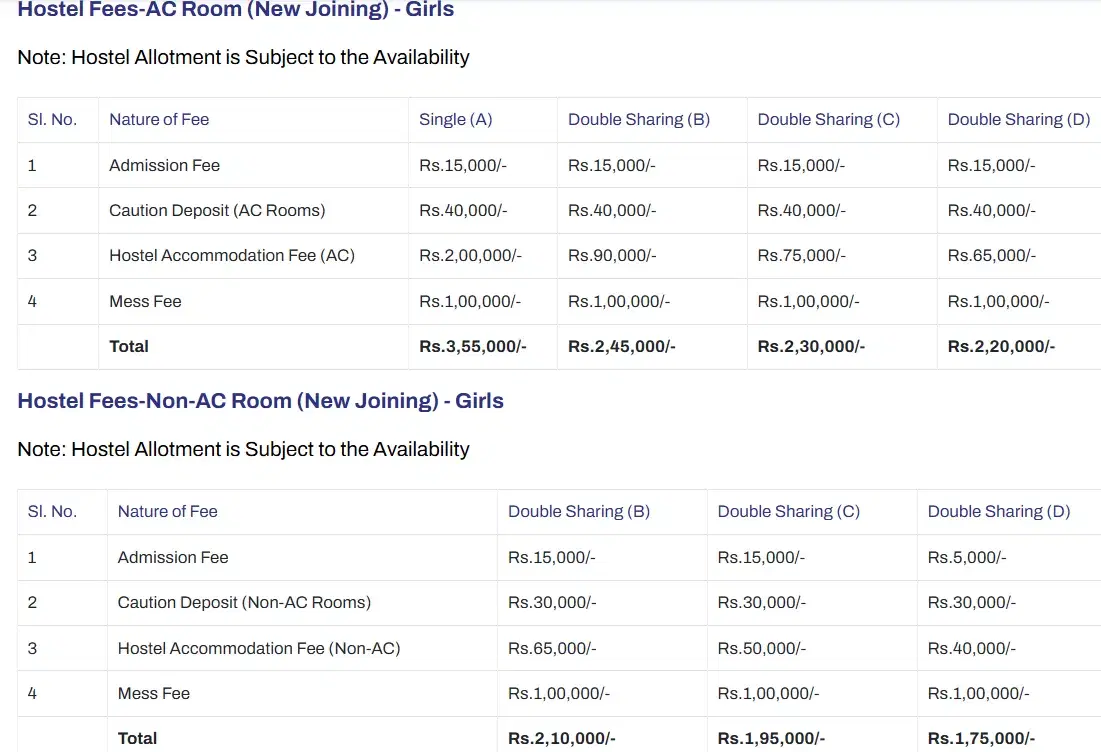Select the Rs.1,75,000/- total amount
This screenshot has width=1101, height=752.
tap(981, 738)
